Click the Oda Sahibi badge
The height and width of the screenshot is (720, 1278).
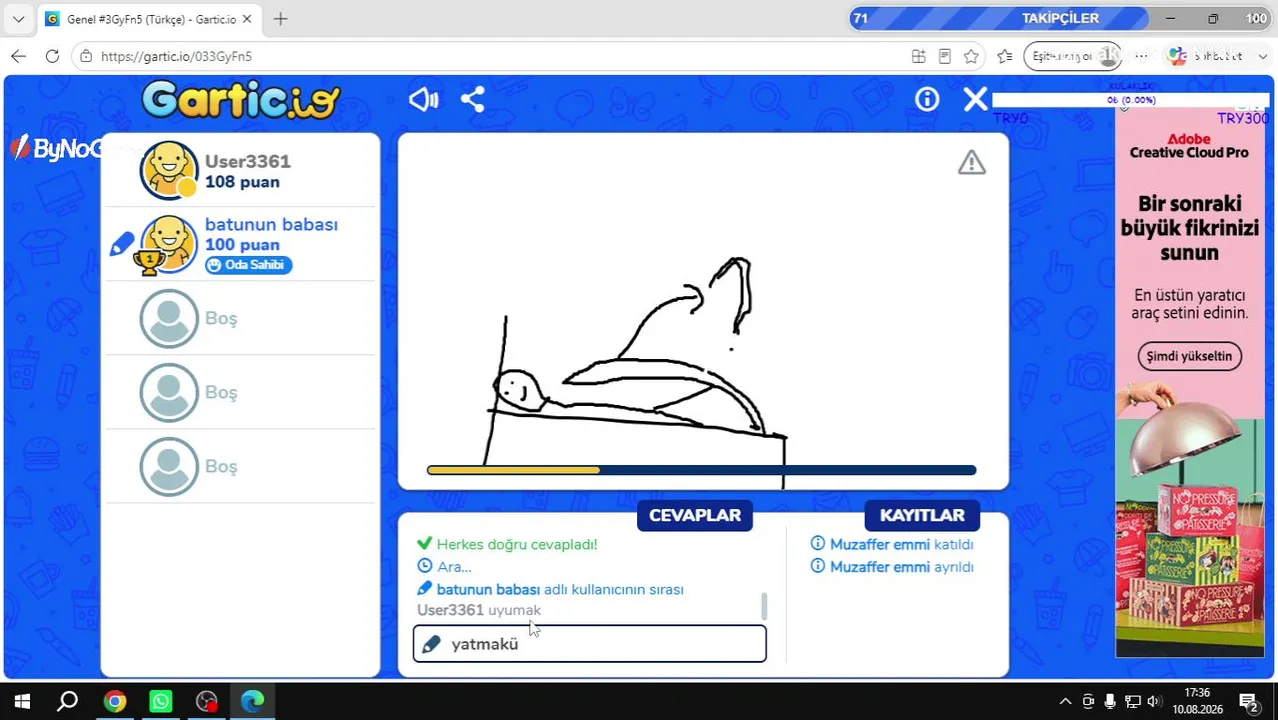point(249,265)
